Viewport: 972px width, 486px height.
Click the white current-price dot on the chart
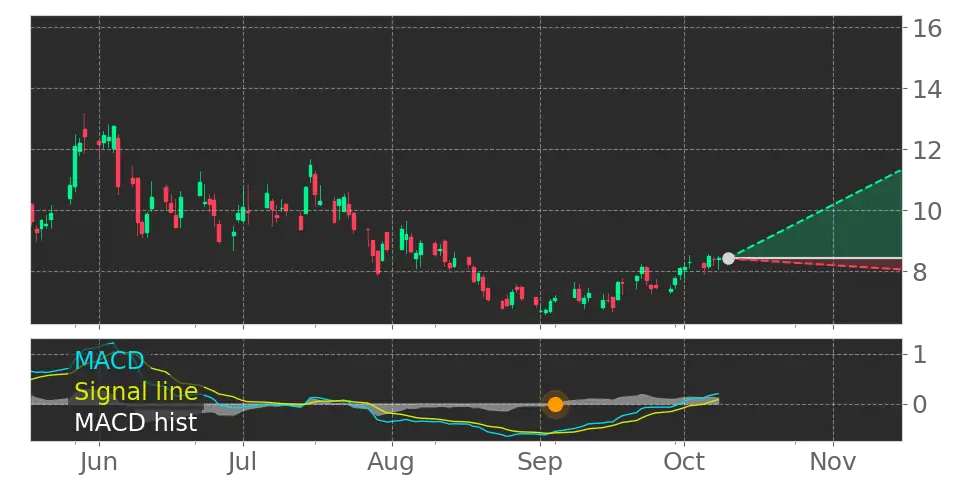pyautogui.click(x=728, y=258)
